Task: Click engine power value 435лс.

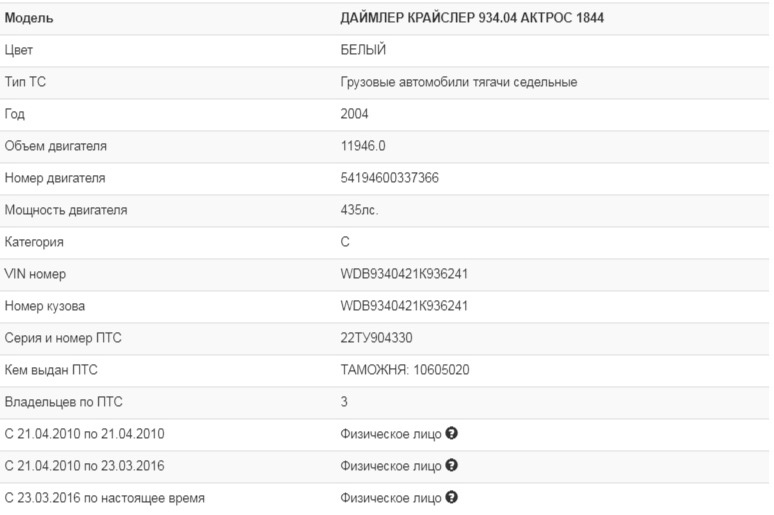Action: click(359, 210)
